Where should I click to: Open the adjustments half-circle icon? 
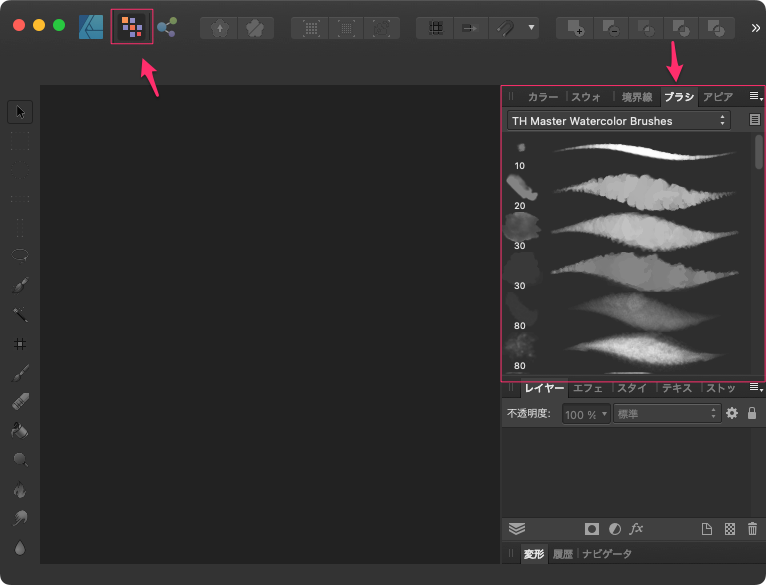614,529
